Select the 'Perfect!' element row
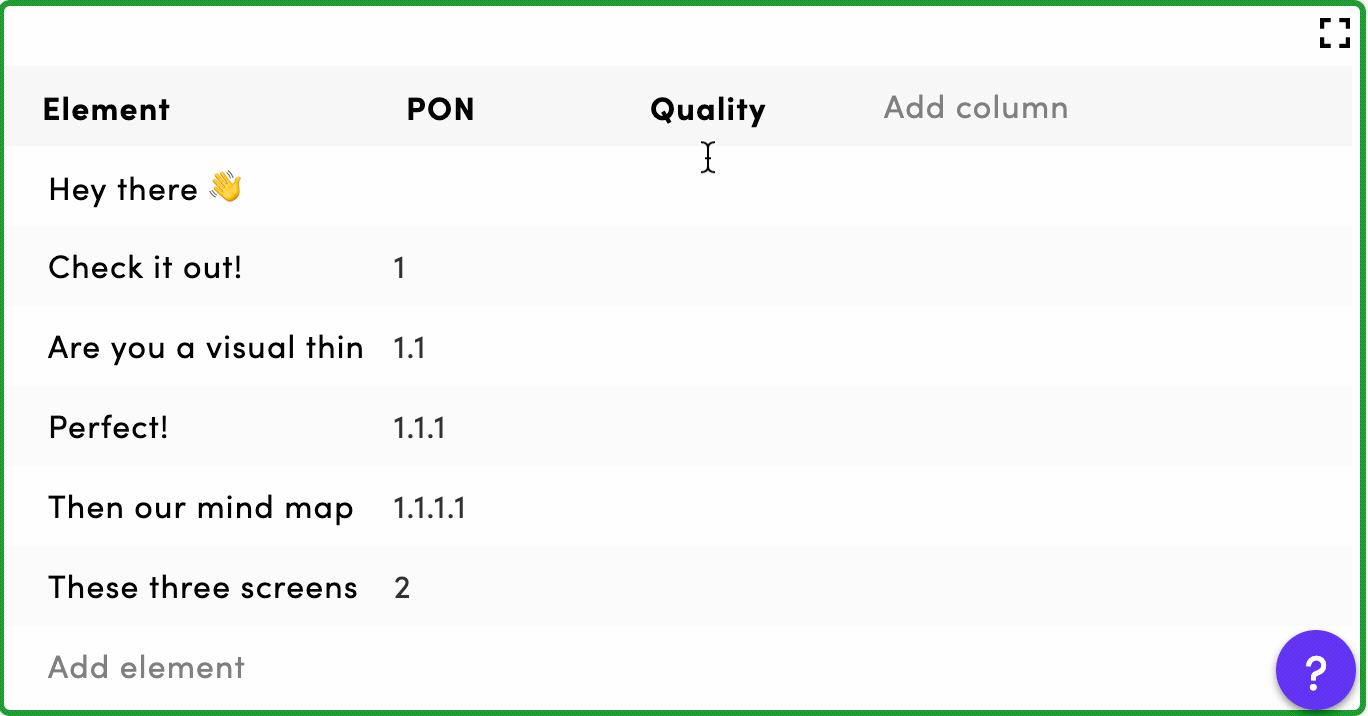 click(x=680, y=427)
